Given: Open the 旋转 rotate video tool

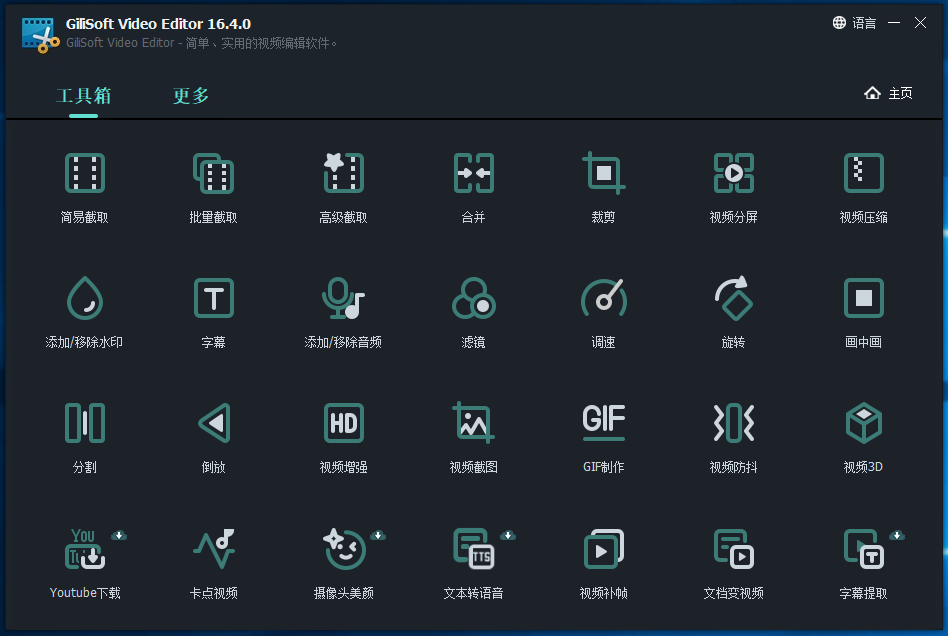Looking at the screenshot, I should 733,299.
